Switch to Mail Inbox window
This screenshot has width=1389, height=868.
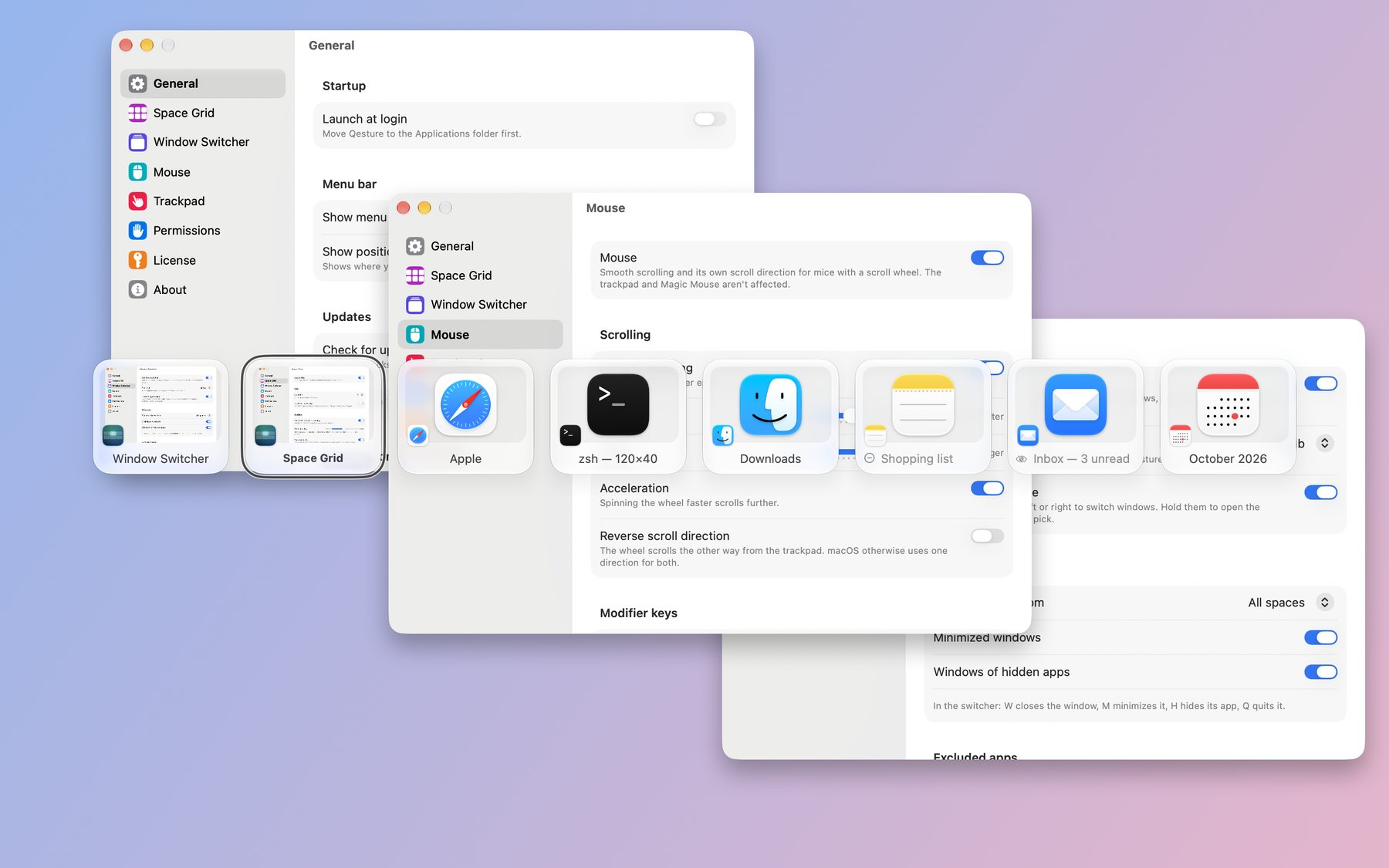[1075, 417]
